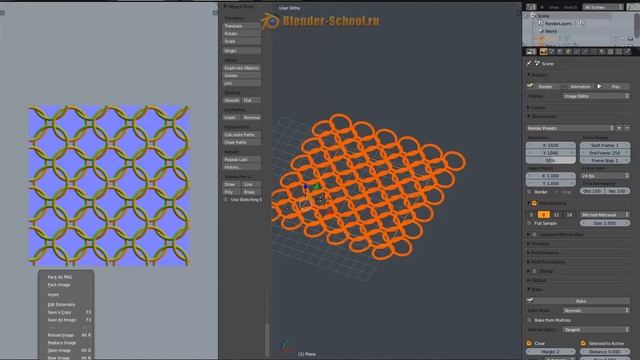Collapse the Dimensions panel
This screenshot has width=640, height=360.
click(542, 116)
